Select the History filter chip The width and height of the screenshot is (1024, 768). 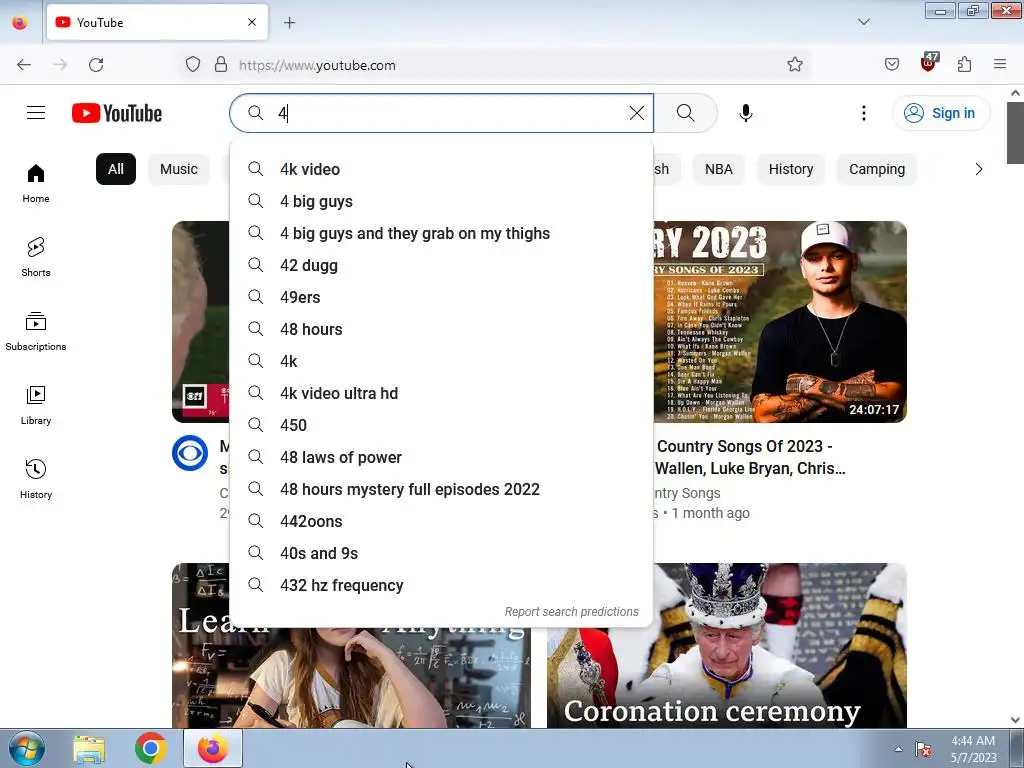coord(791,169)
